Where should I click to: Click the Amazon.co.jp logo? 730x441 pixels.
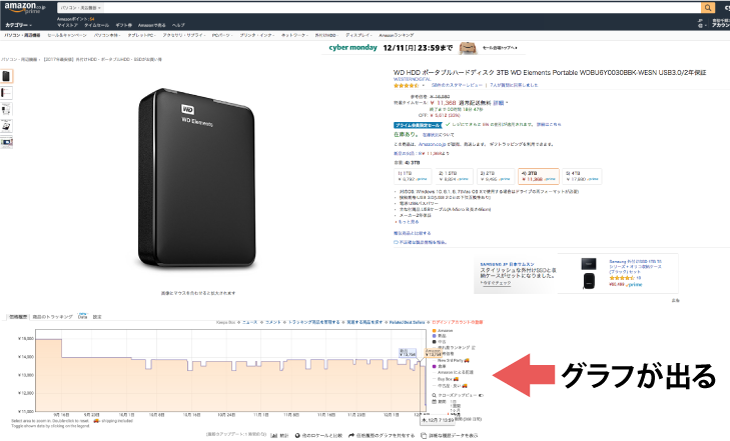(25, 8)
